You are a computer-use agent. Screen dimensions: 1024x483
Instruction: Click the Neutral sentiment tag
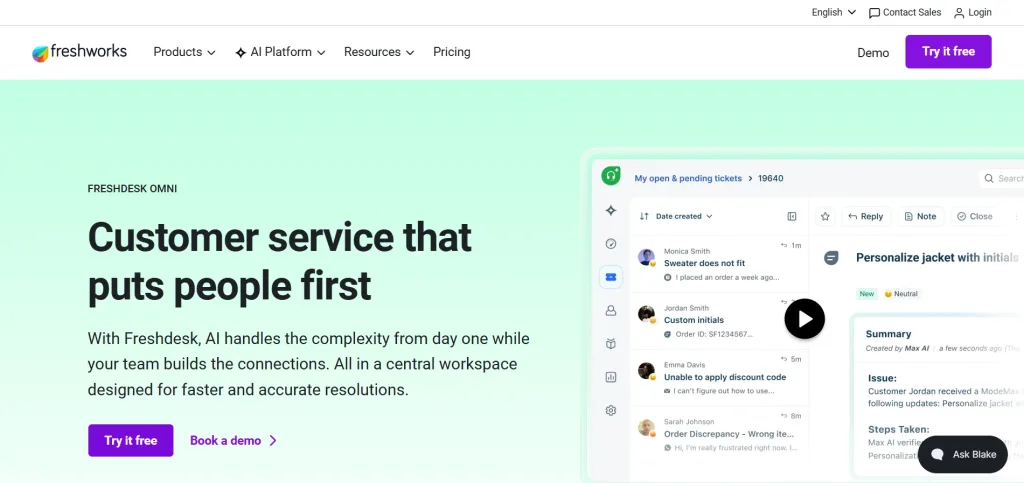pyautogui.click(x=901, y=294)
